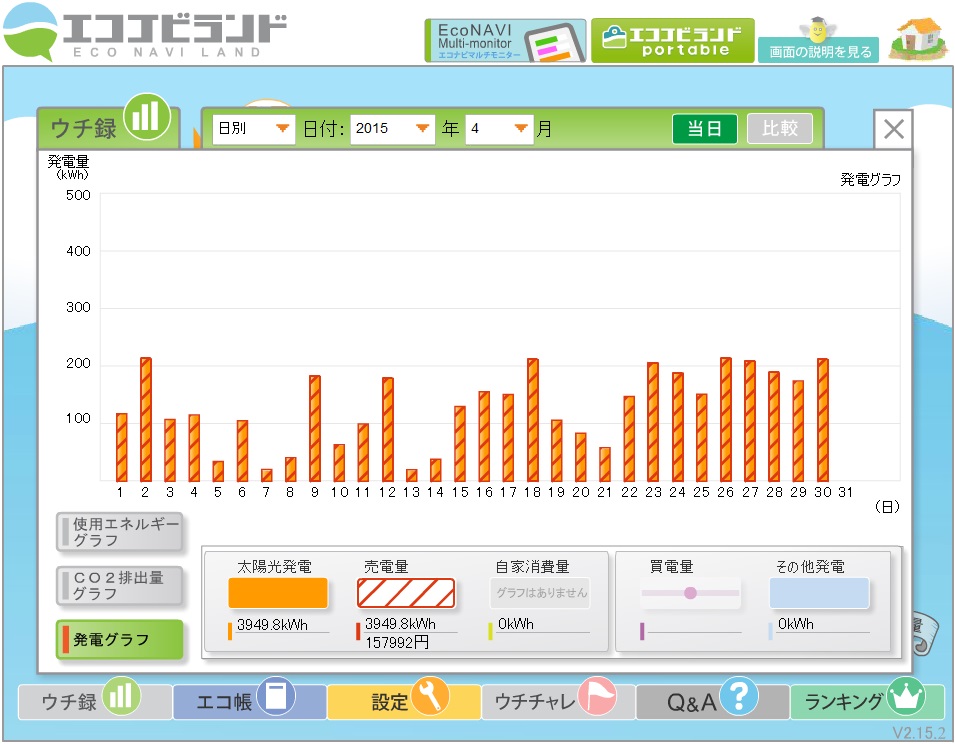The width and height of the screenshot is (955, 744).
Task: Click the bar for day 12
Action: click(x=387, y=429)
